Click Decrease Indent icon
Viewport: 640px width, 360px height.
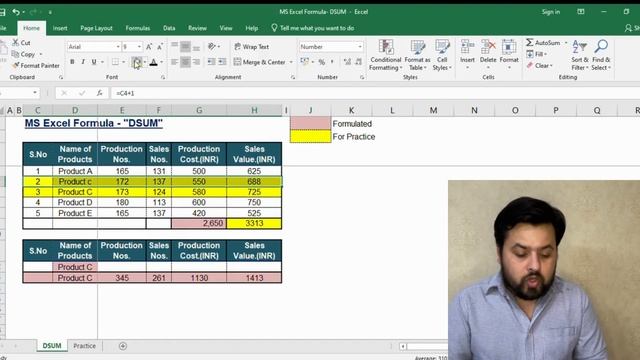coord(211,62)
